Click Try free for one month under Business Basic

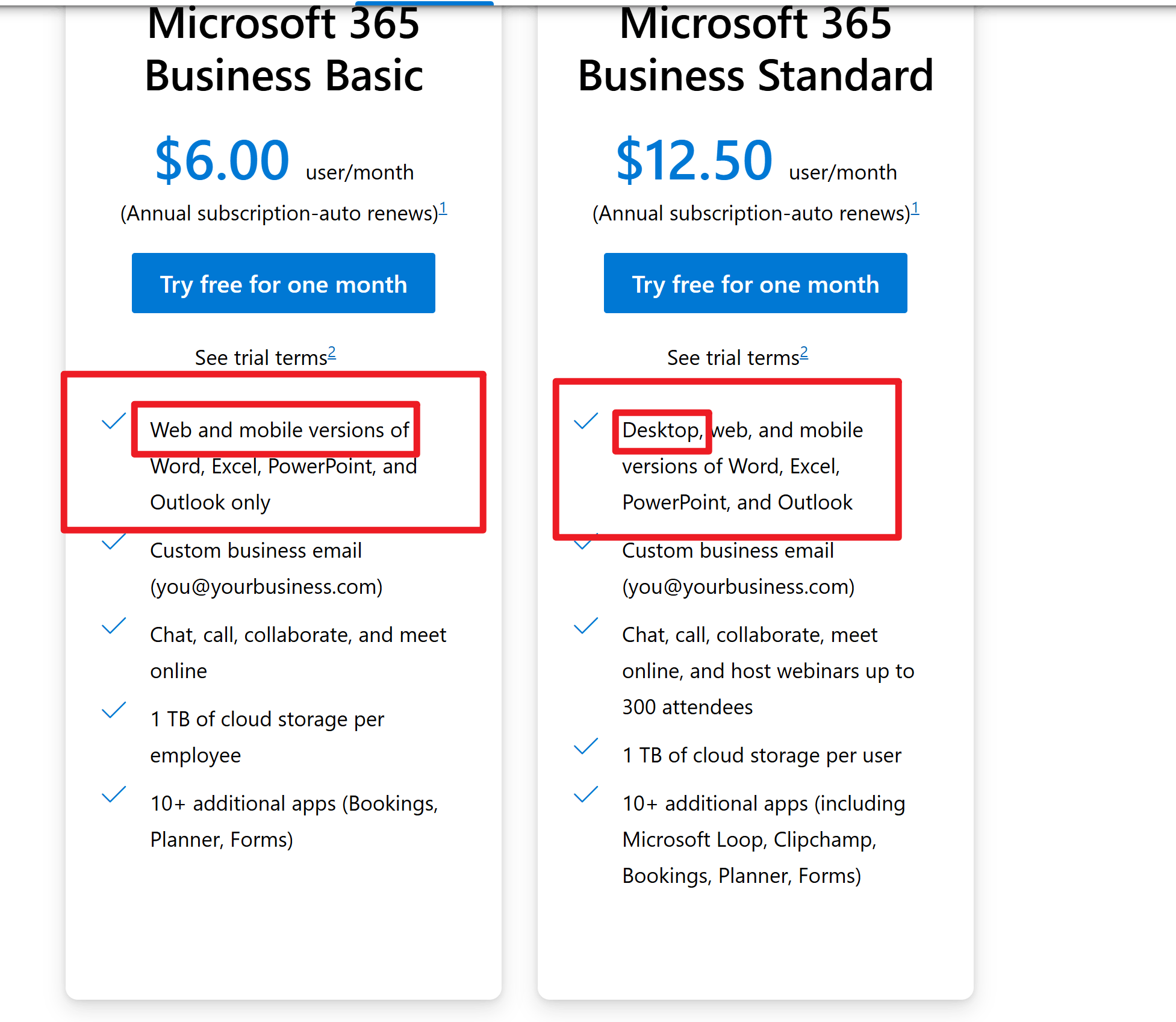284,283
